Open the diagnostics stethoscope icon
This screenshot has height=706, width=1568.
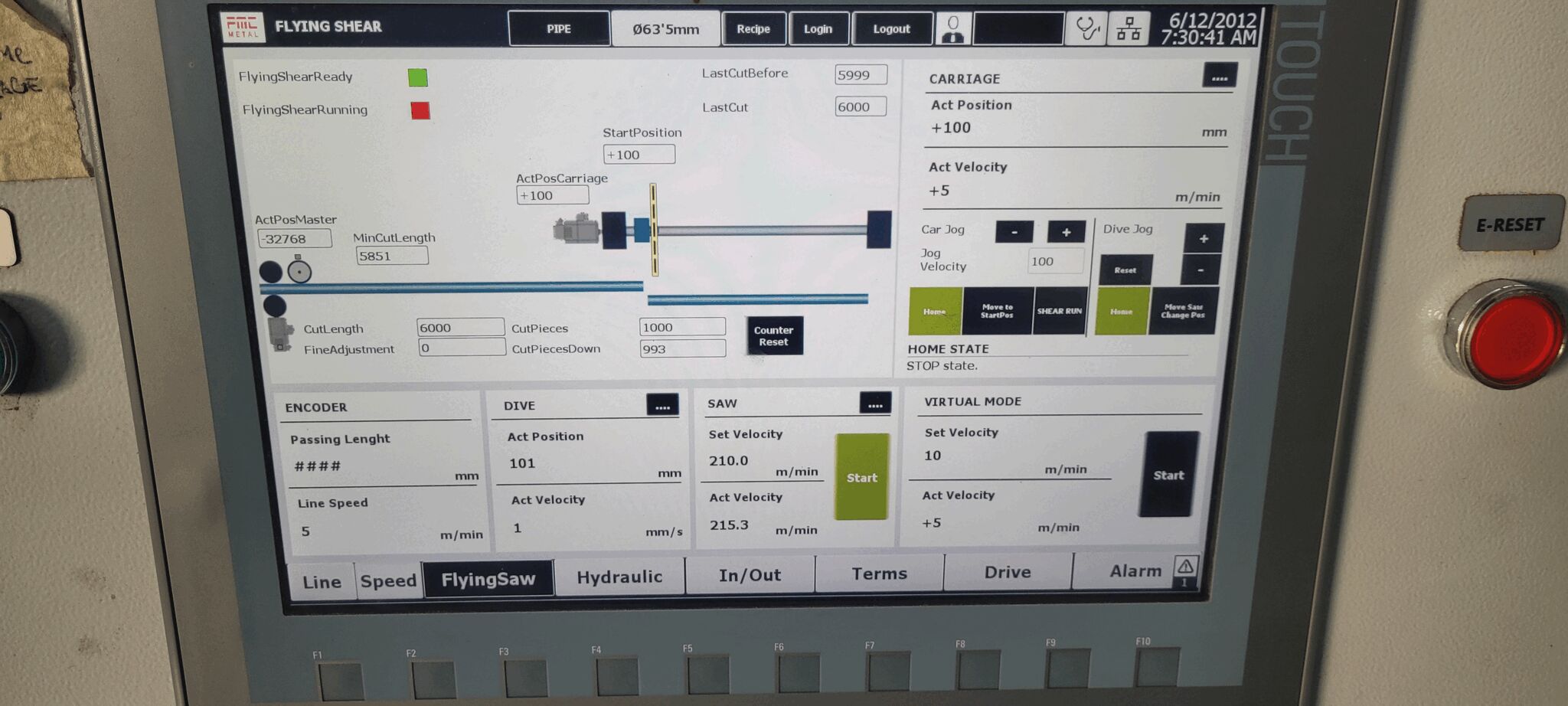(1086, 29)
